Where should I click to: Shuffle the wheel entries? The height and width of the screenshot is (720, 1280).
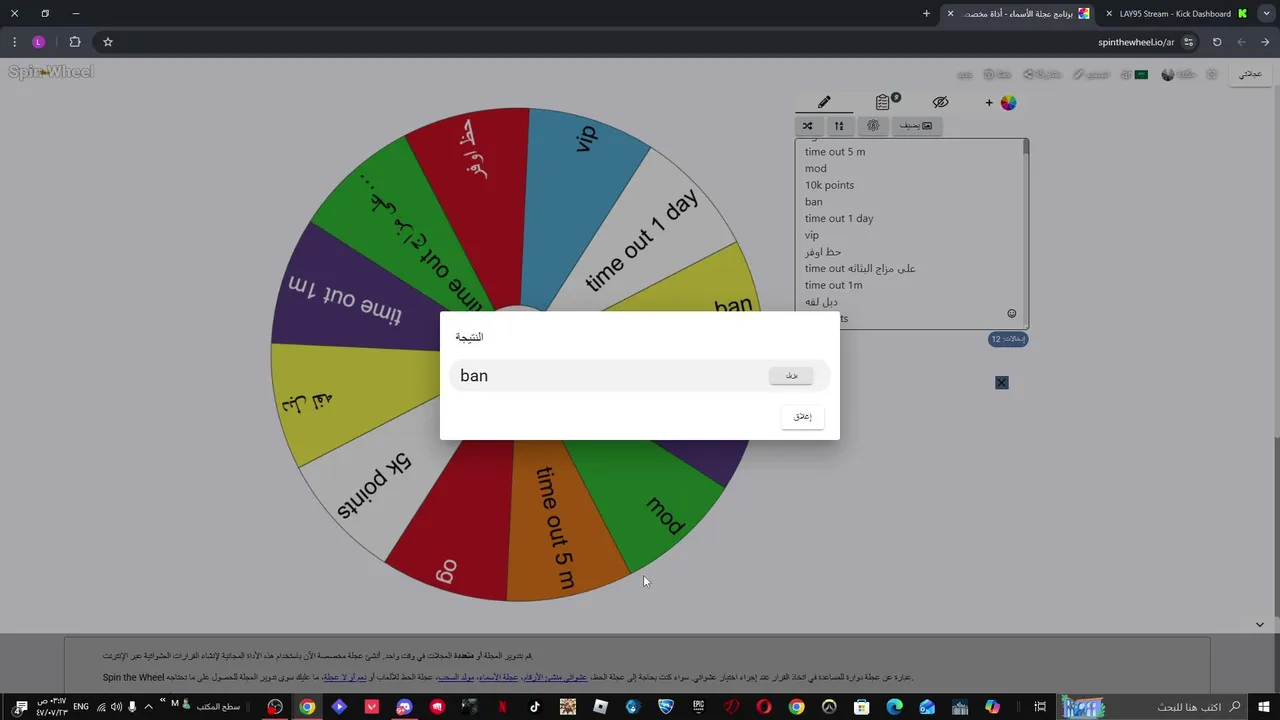click(x=807, y=126)
